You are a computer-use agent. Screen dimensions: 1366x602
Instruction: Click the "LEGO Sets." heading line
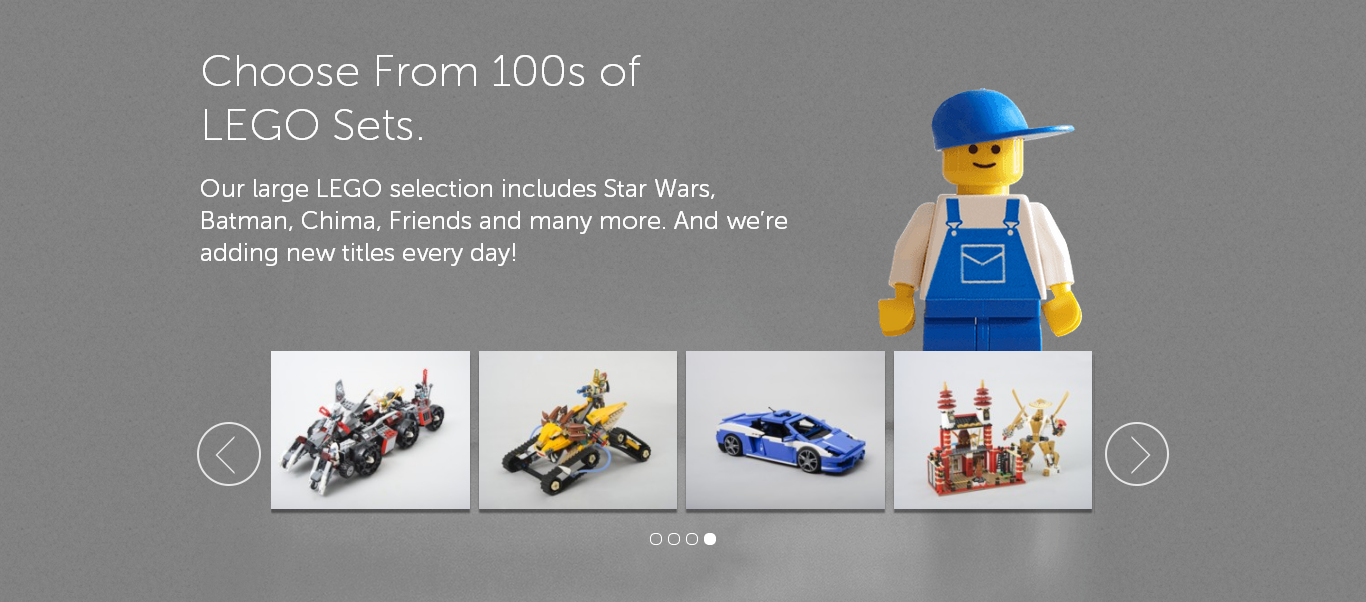(313, 126)
